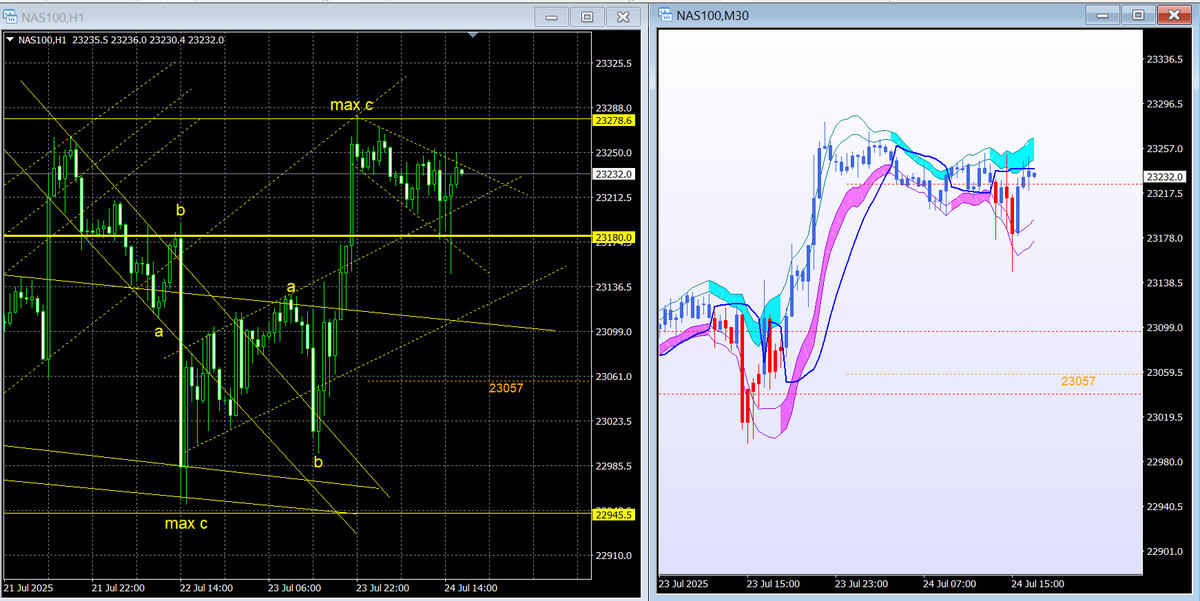Click the NAS100,M30 window title text

click(710, 15)
